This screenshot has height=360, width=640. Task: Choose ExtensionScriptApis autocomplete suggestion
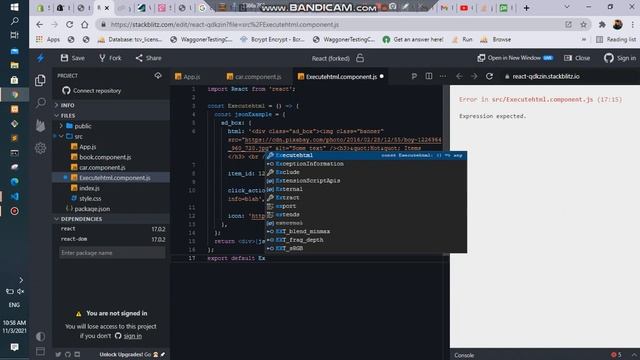(366, 180)
